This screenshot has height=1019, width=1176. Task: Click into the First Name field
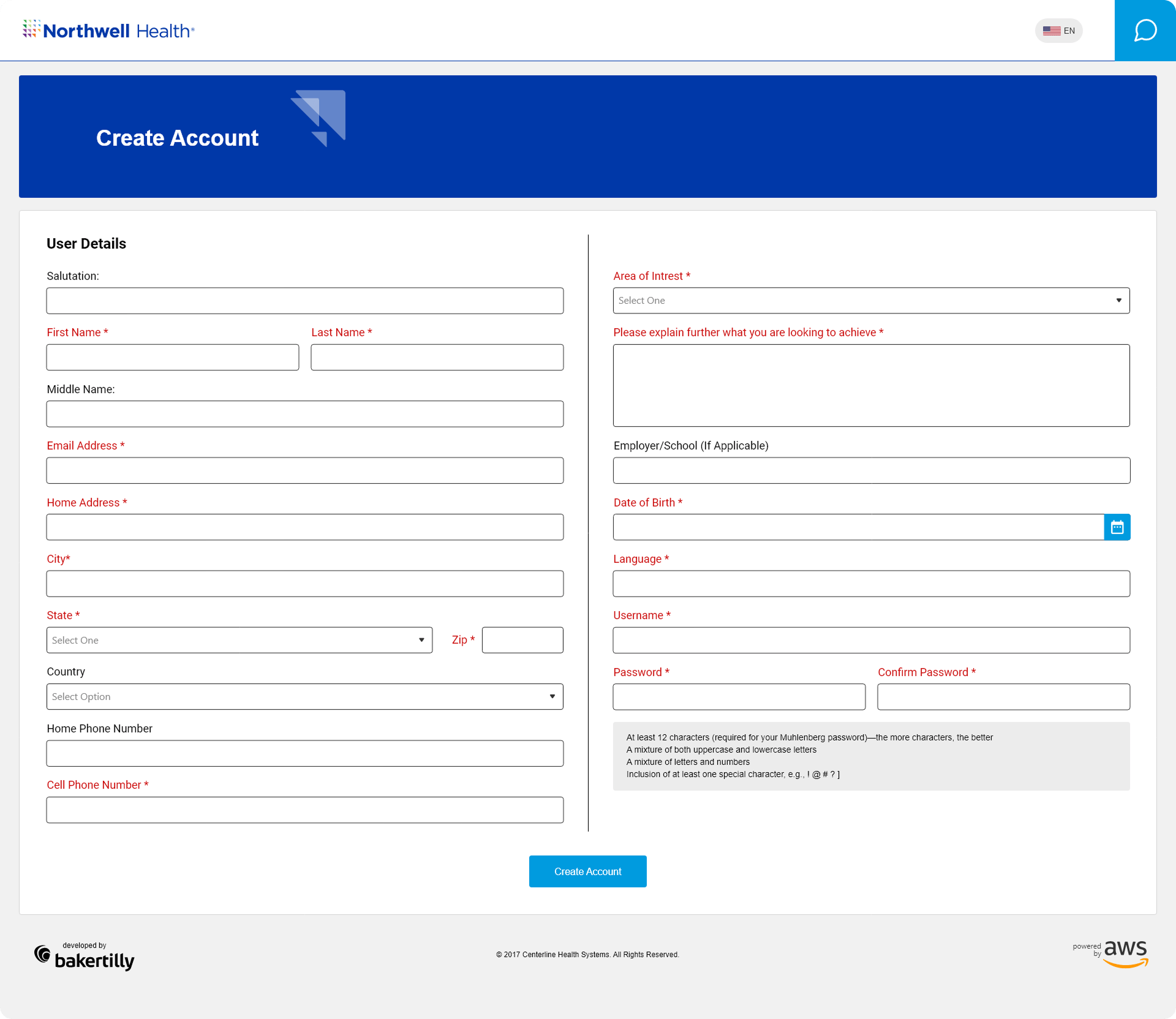(x=172, y=358)
